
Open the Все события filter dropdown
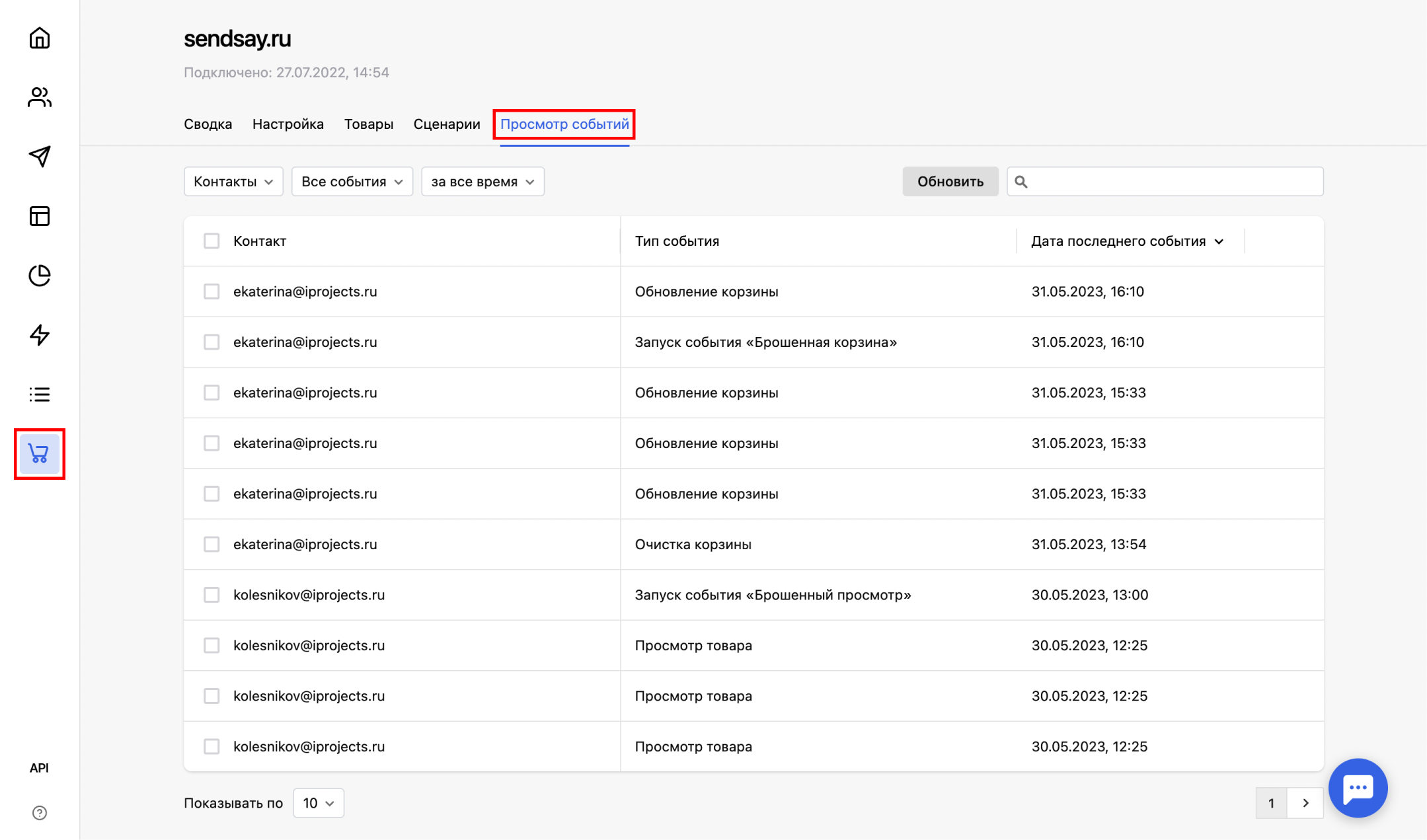coord(352,182)
